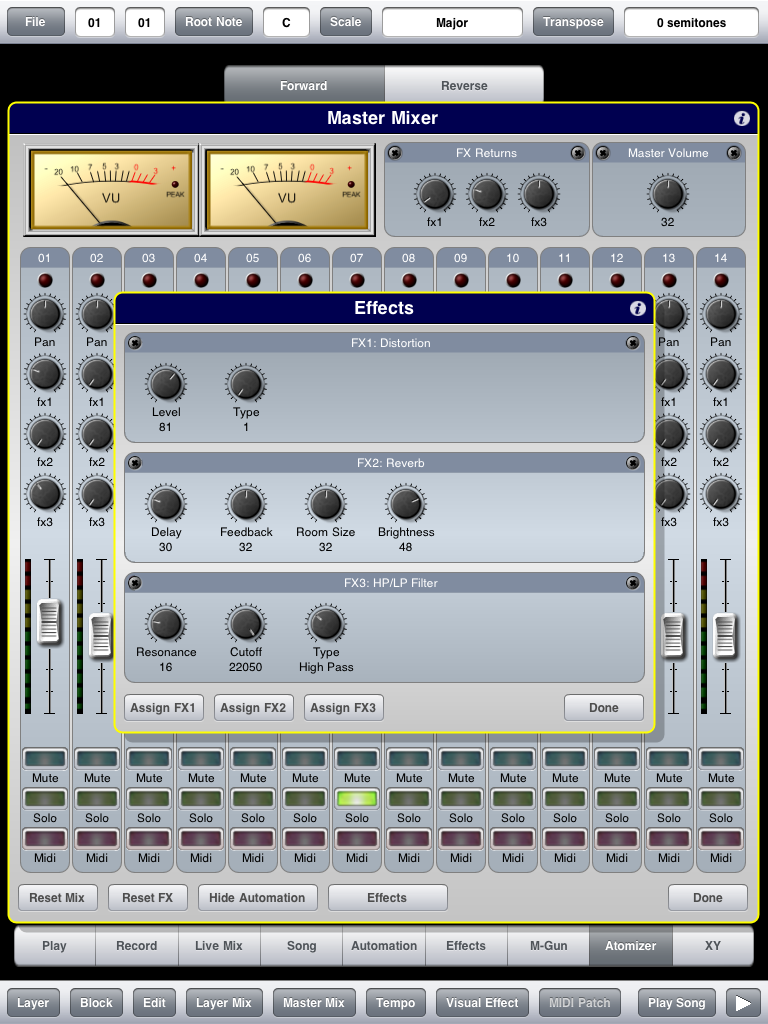Image resolution: width=768 pixels, height=1024 pixels.
Task: Open the Root Note value C
Action: click(286, 22)
